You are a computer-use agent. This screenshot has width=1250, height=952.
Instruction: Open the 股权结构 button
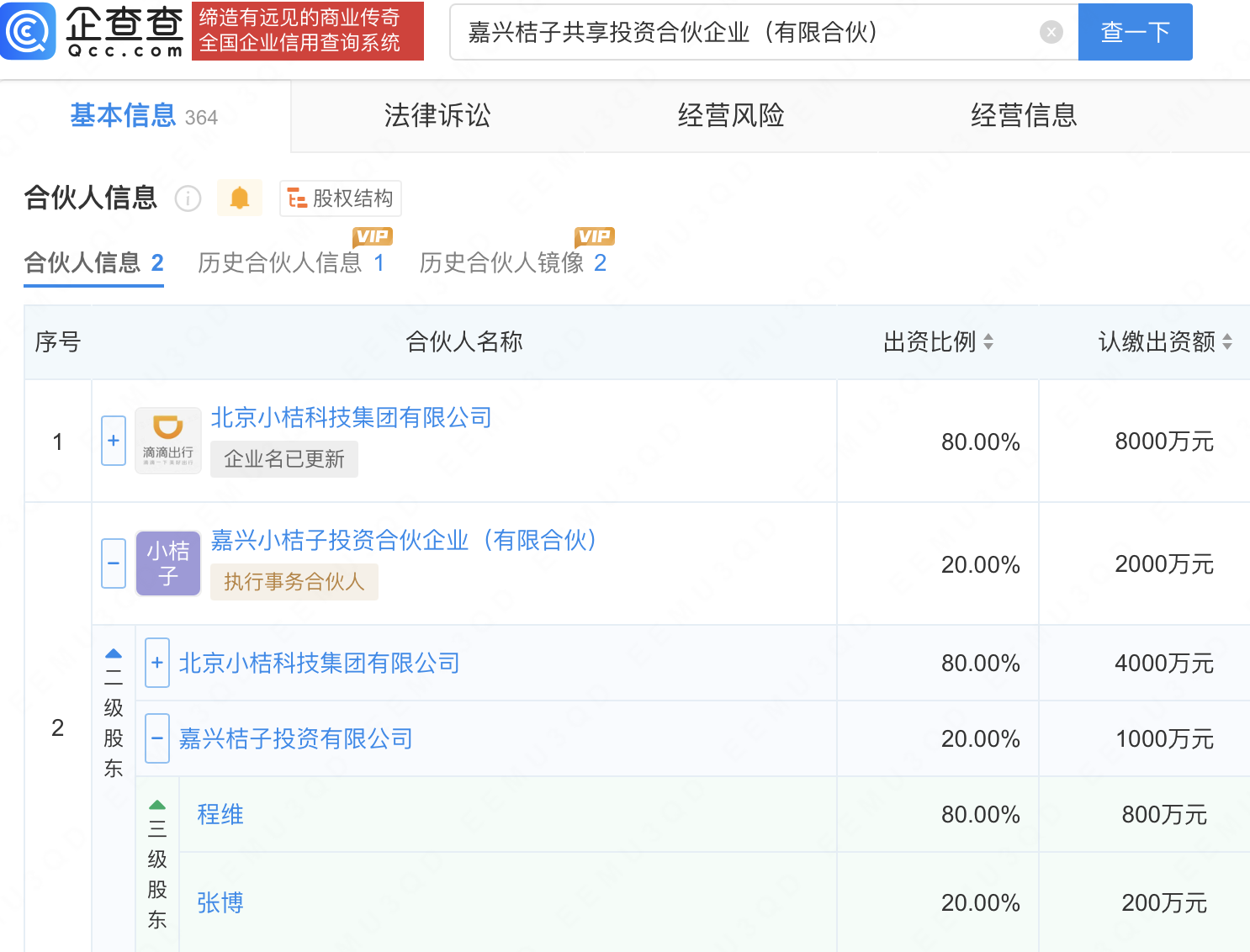click(x=341, y=198)
